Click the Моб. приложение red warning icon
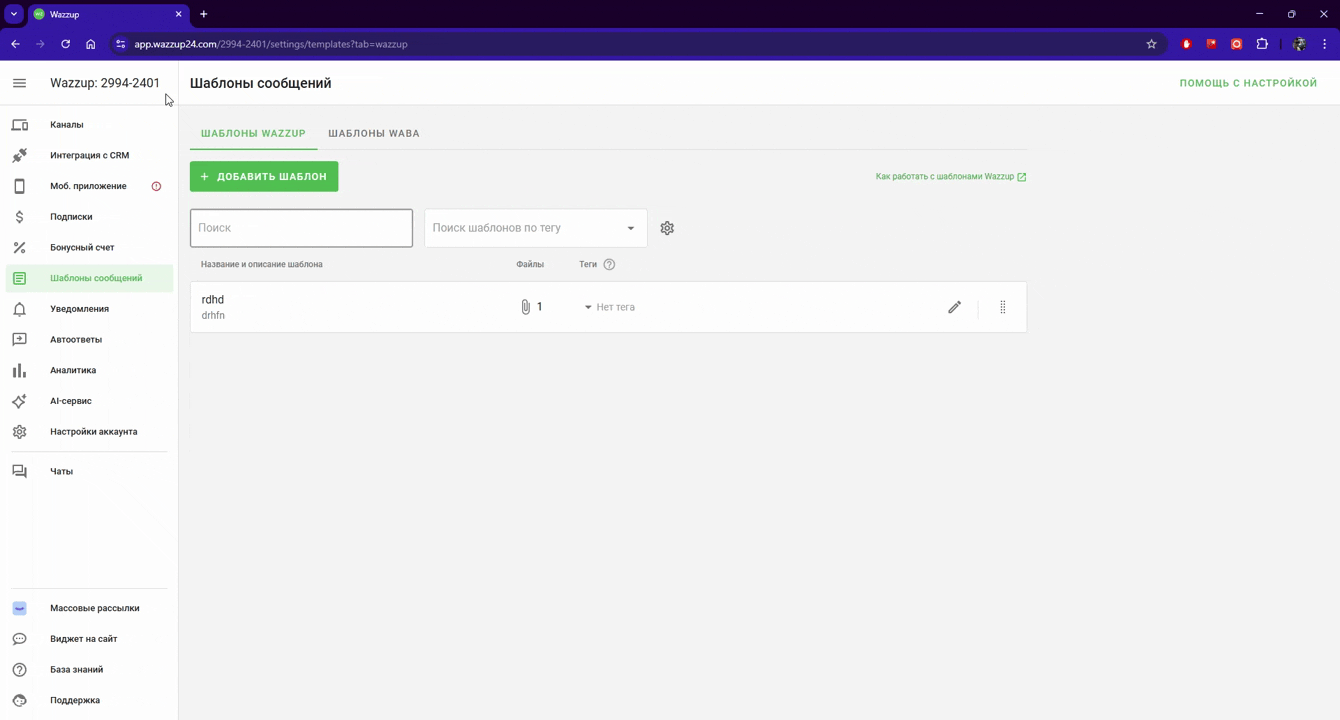 pyautogui.click(x=156, y=186)
